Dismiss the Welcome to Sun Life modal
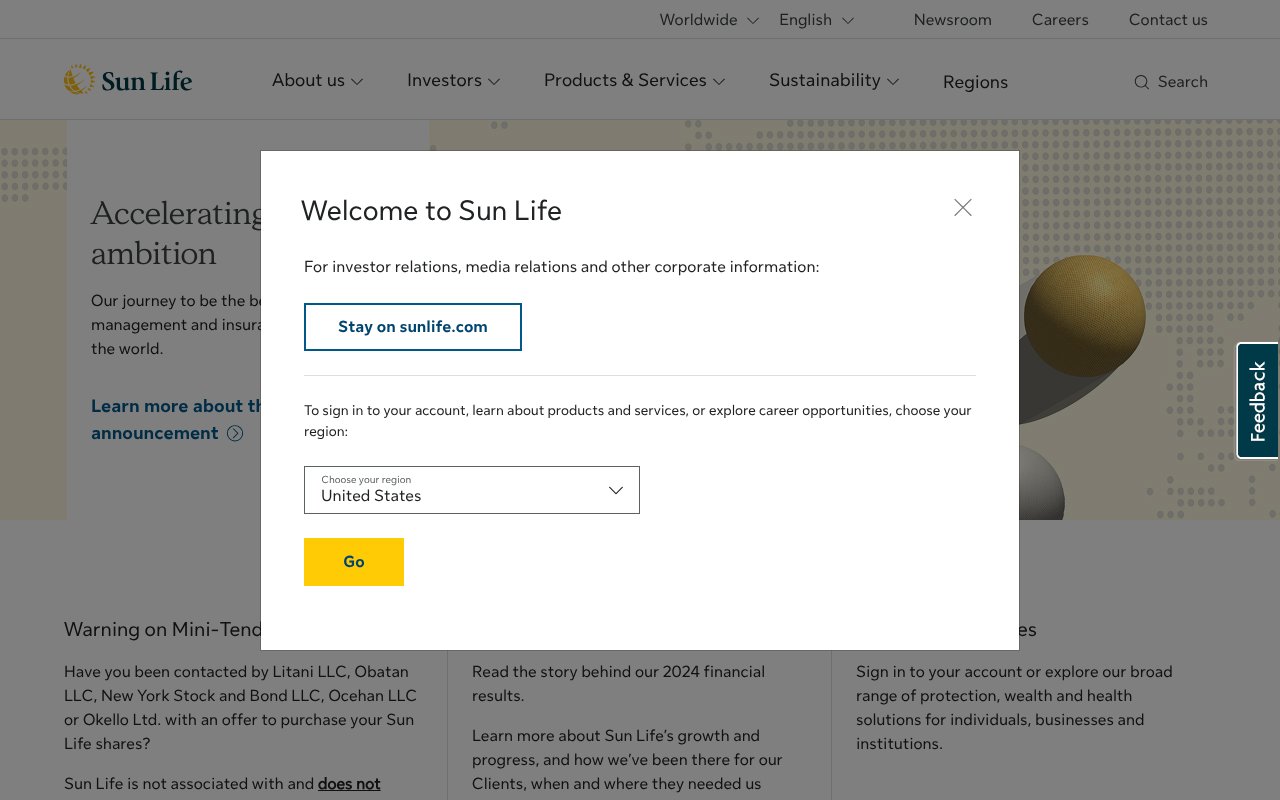Image resolution: width=1280 pixels, height=800 pixels. pos(962,207)
